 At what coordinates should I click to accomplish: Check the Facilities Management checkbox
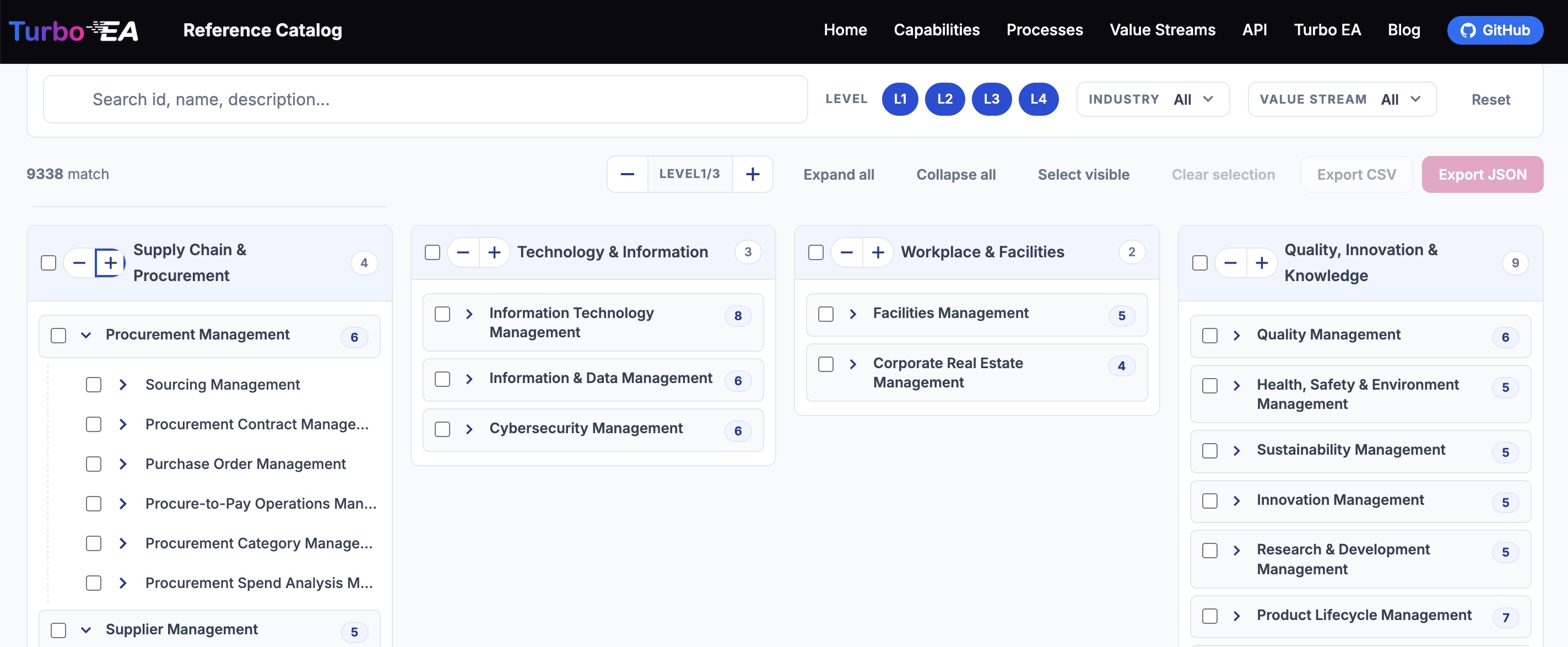[x=826, y=314]
